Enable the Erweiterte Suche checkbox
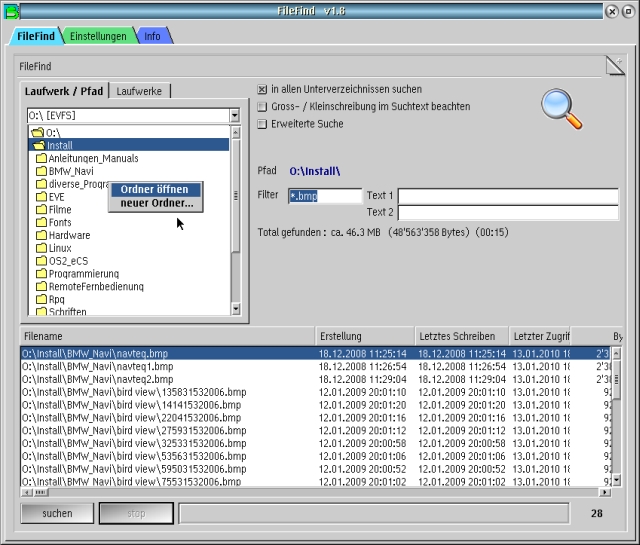 click(262, 124)
